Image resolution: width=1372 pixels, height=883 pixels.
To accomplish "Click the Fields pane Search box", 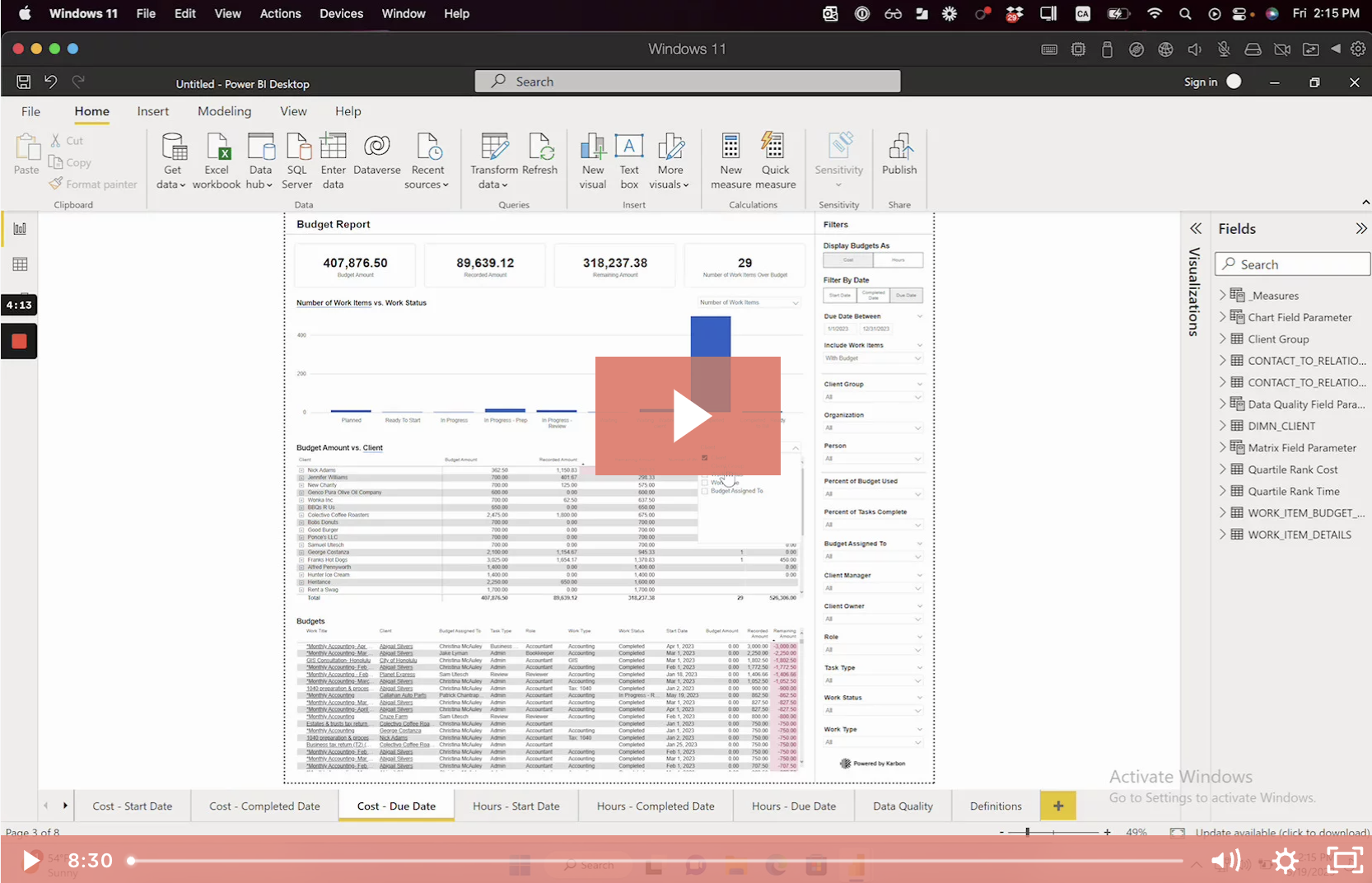I will [x=1292, y=264].
